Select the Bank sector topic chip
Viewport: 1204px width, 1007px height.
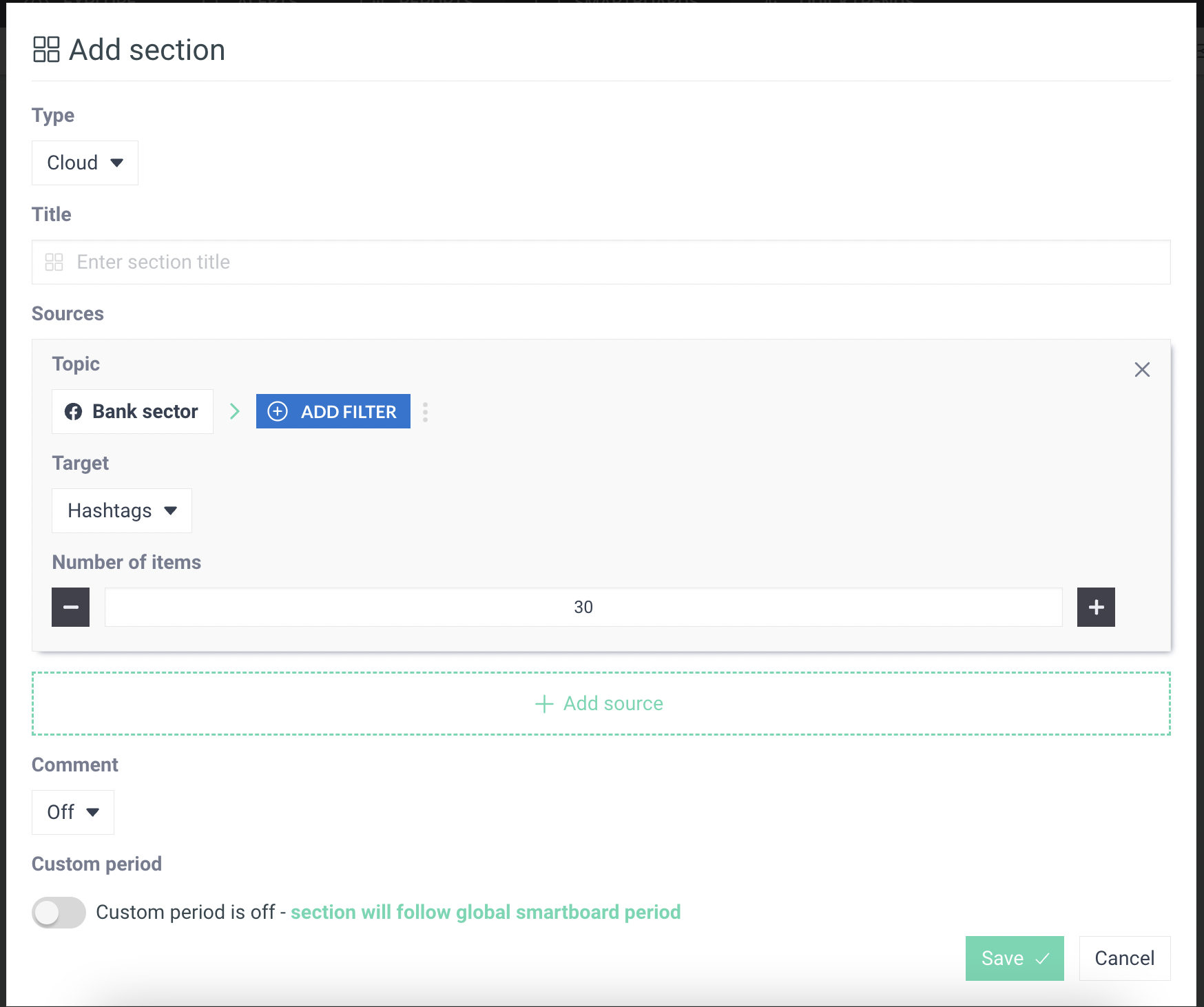click(x=132, y=412)
